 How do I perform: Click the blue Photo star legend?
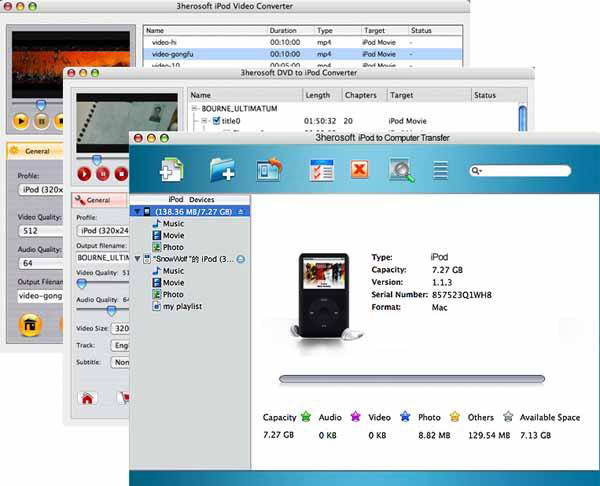click(x=405, y=416)
